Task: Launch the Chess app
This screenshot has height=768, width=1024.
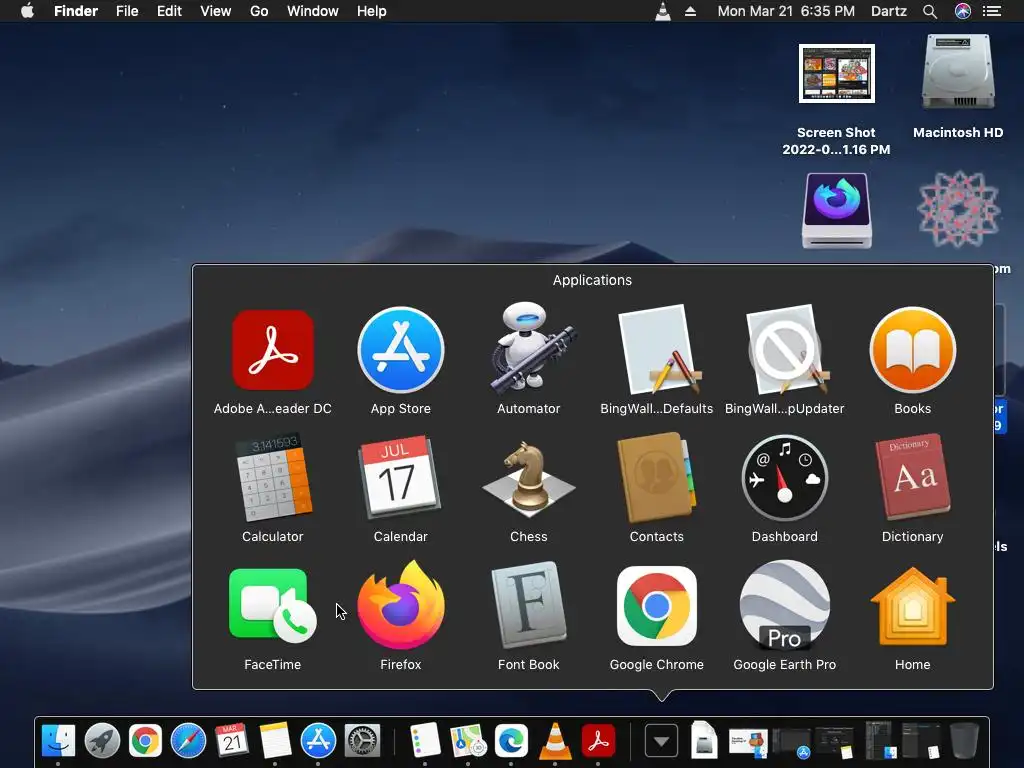Action: [x=528, y=477]
